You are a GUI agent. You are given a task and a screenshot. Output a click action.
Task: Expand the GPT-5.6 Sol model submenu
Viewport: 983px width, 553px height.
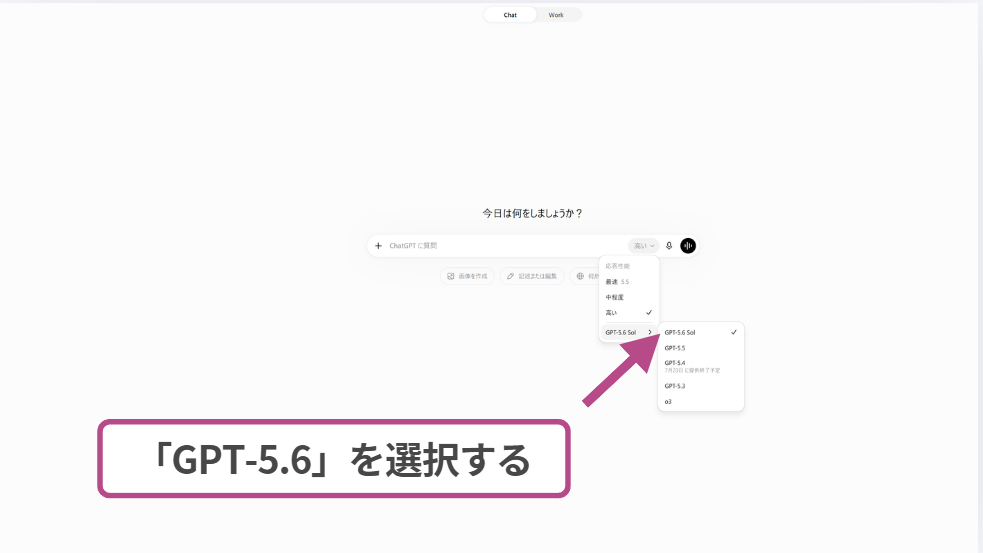629,332
